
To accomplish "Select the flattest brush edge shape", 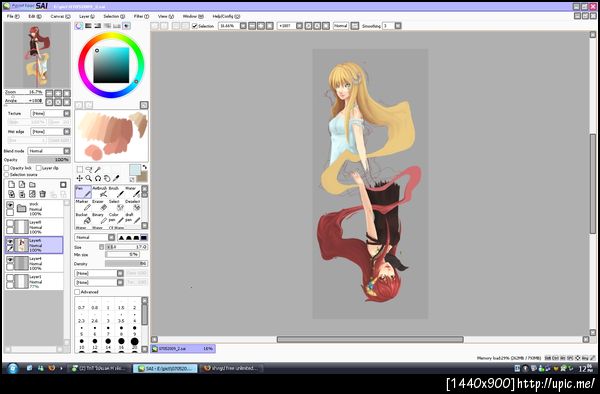I will (143, 238).
